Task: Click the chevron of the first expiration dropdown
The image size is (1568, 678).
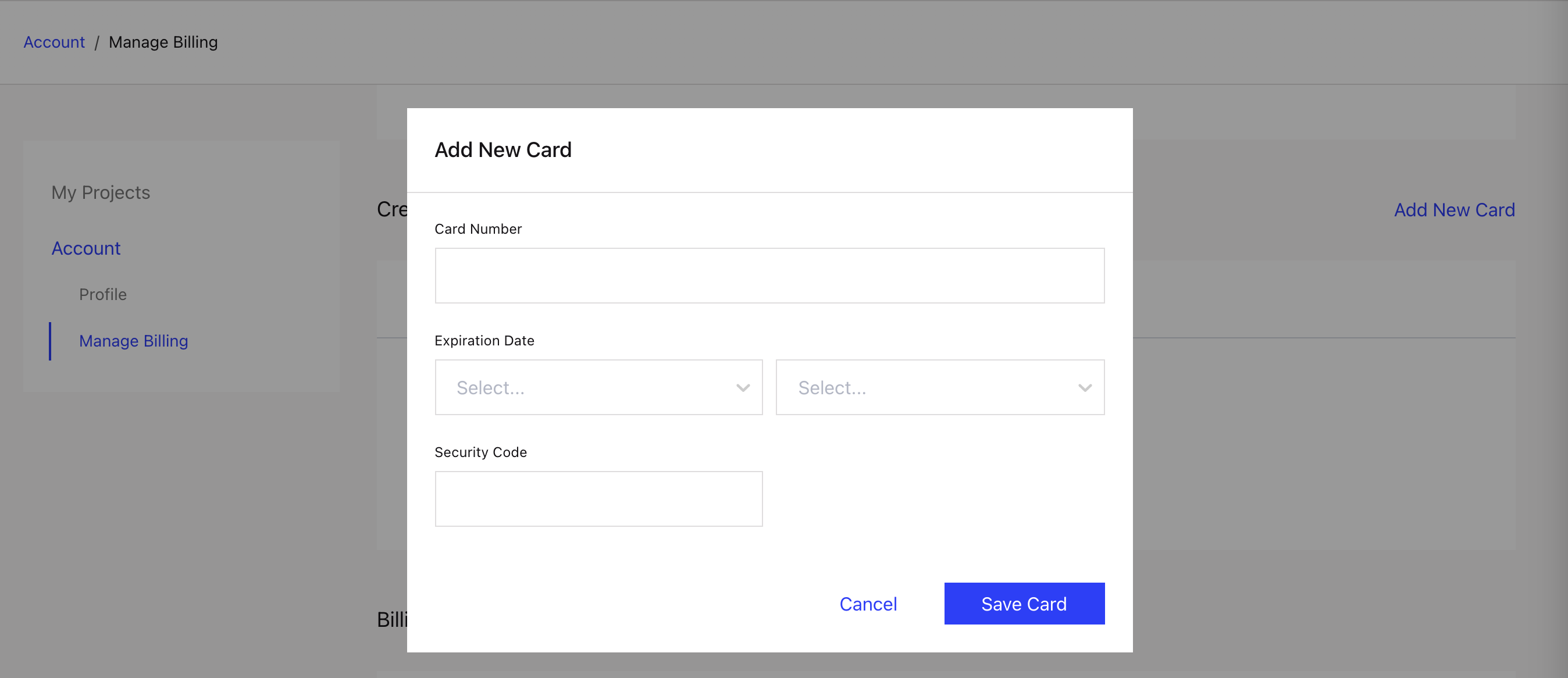Action: pos(743,388)
